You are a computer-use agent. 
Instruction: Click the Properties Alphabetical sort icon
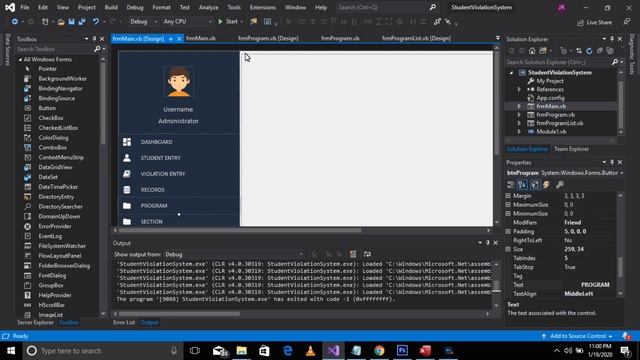click(x=522, y=185)
